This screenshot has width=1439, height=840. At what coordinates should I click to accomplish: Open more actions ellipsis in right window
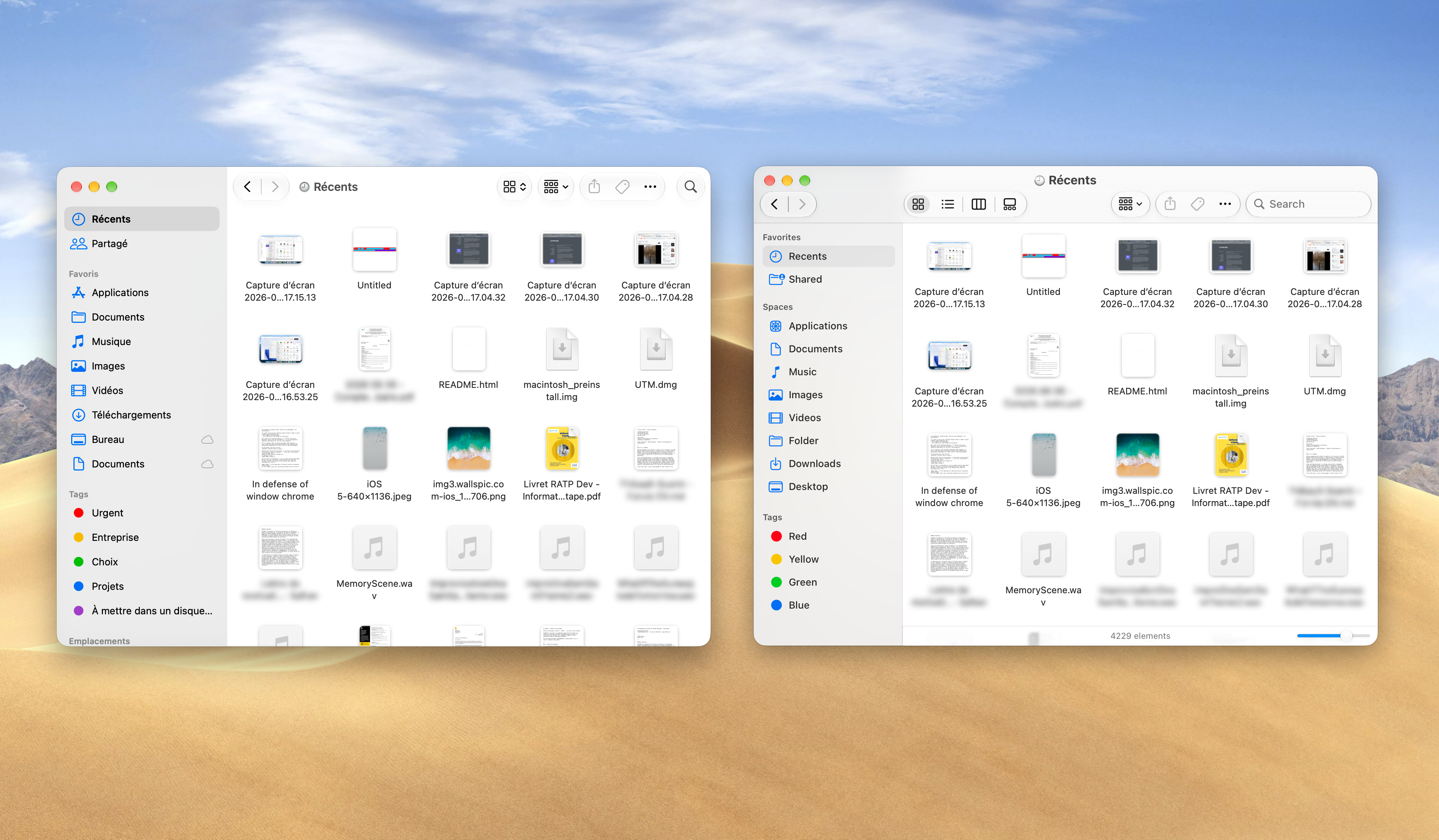pos(1225,204)
